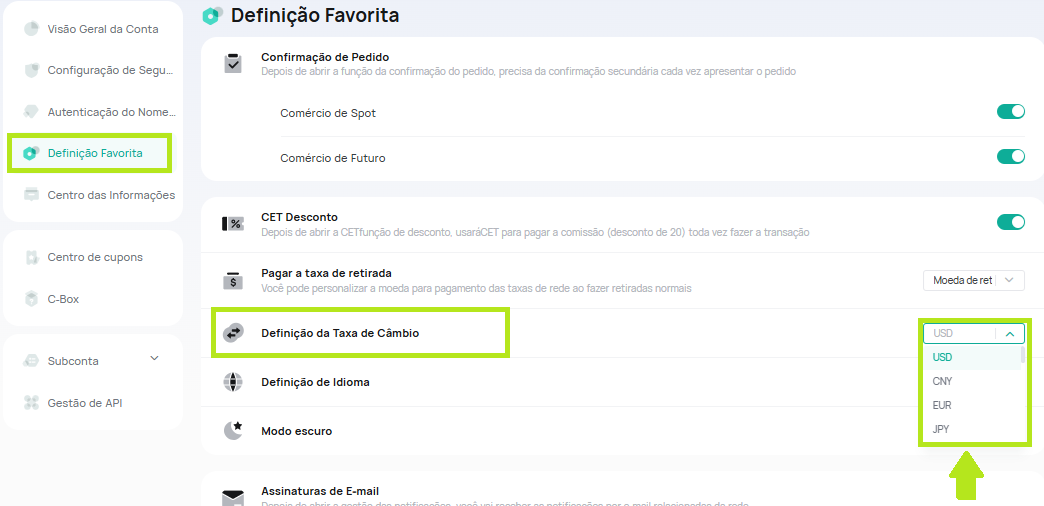Open Centro de cupons in the sidebar
1044x506 pixels.
93,257
